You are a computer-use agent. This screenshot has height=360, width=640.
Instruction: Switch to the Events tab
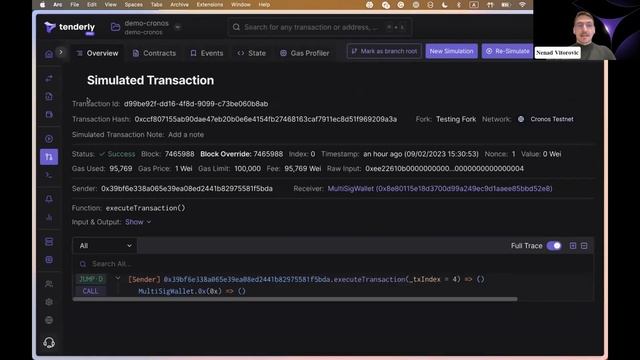207,53
